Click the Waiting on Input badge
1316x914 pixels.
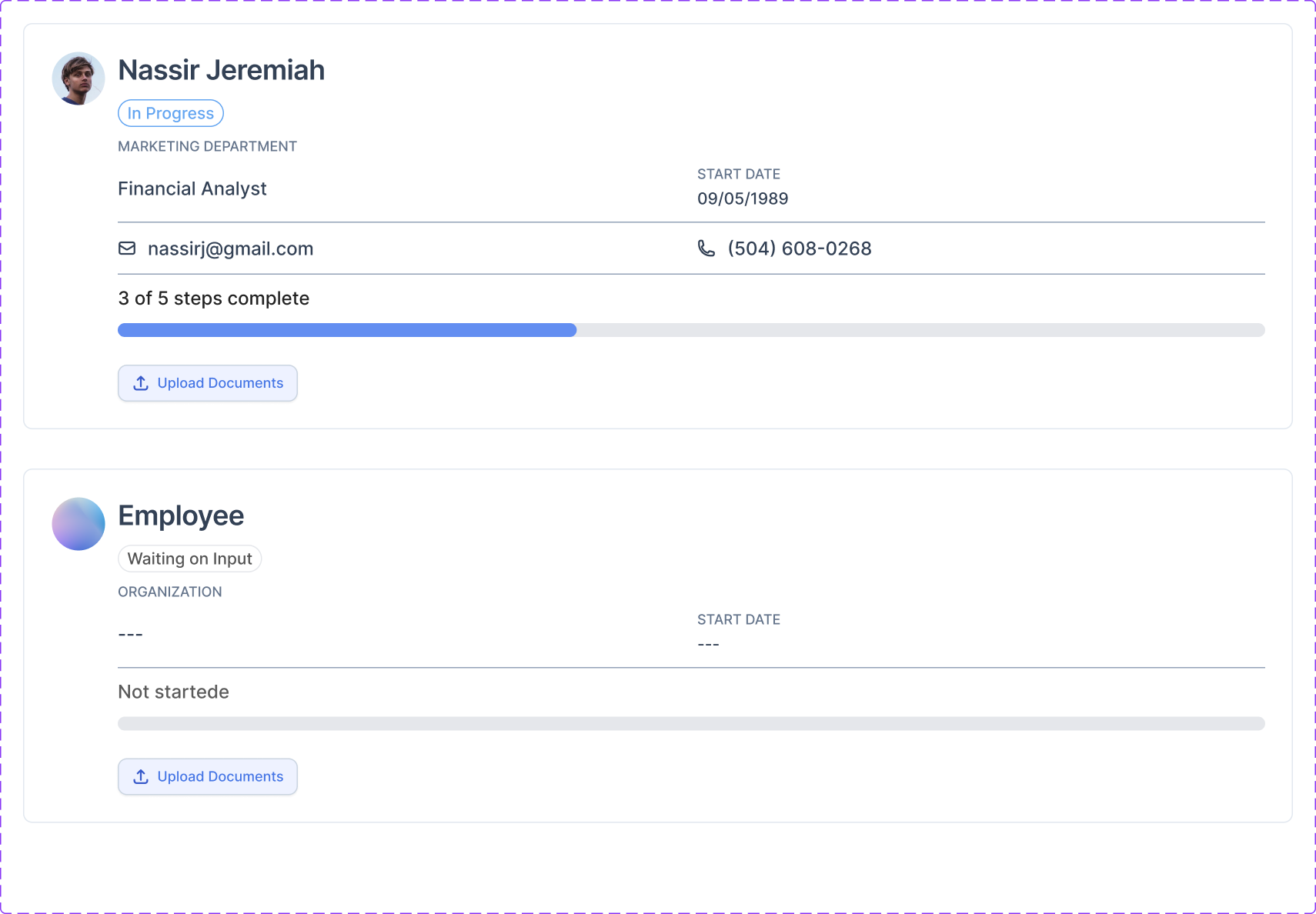point(189,559)
